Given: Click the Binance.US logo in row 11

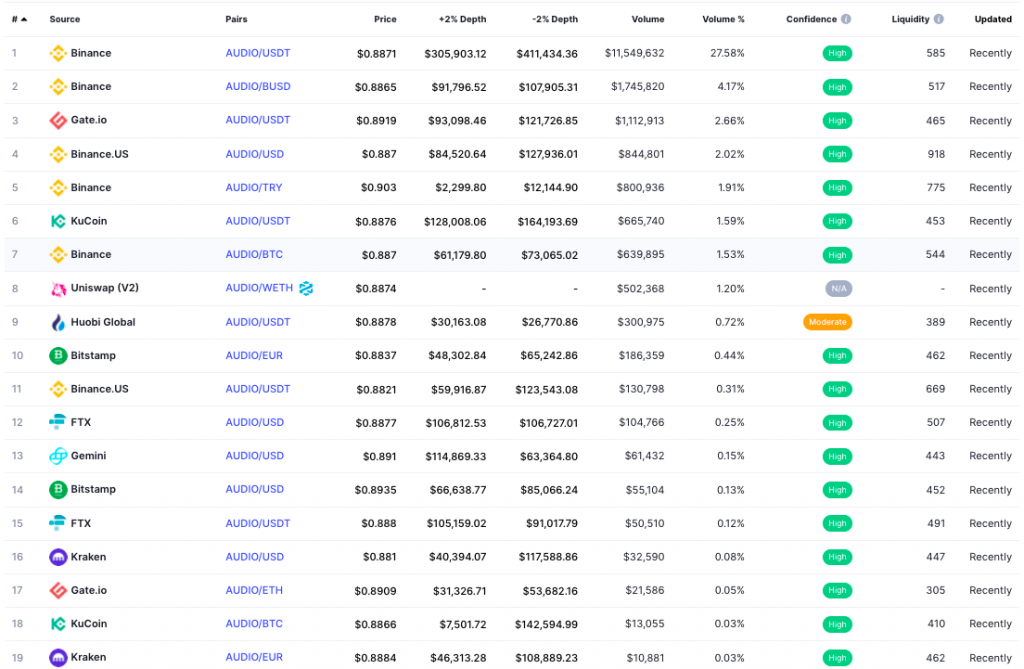Looking at the screenshot, I should coord(58,389).
